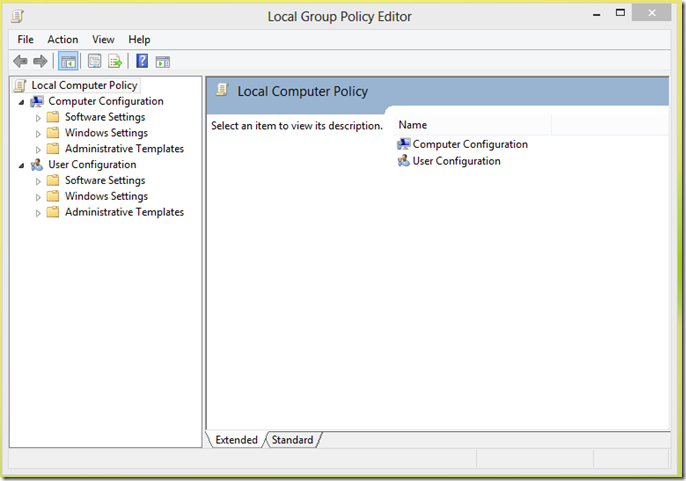Select the User Configuration icon in the Name list
This screenshot has width=686, height=481.
point(403,161)
